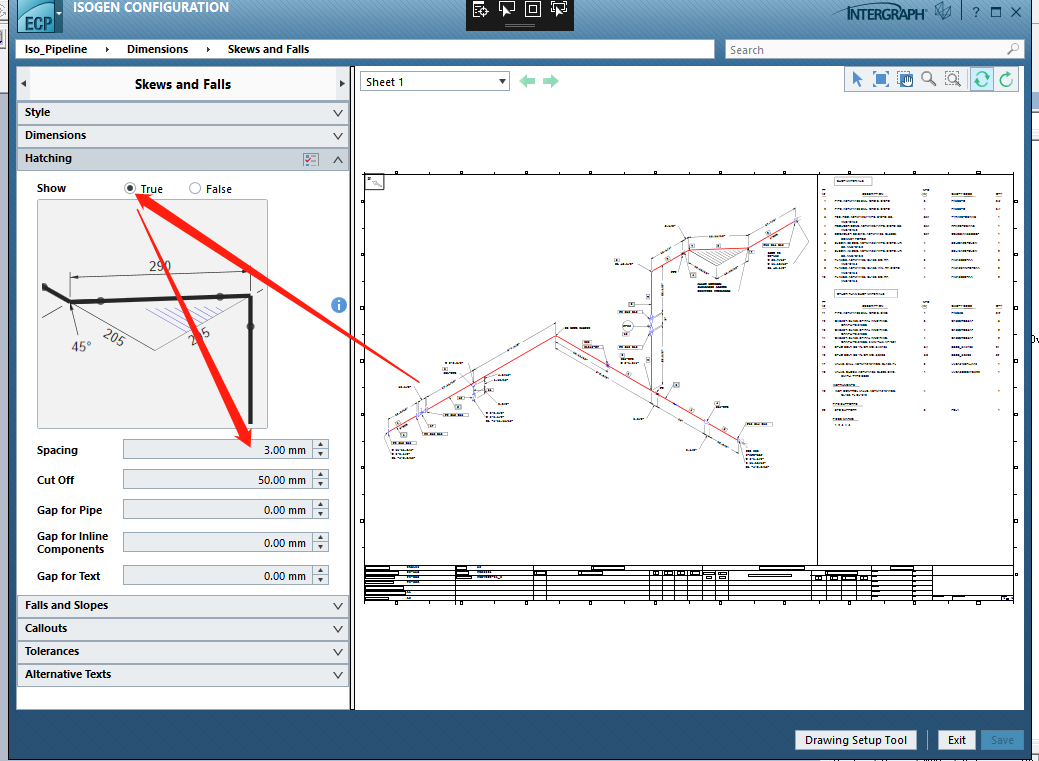The image size is (1039, 761).
Task: Click the snipping bar window capture icon
Action: tap(559, 9)
